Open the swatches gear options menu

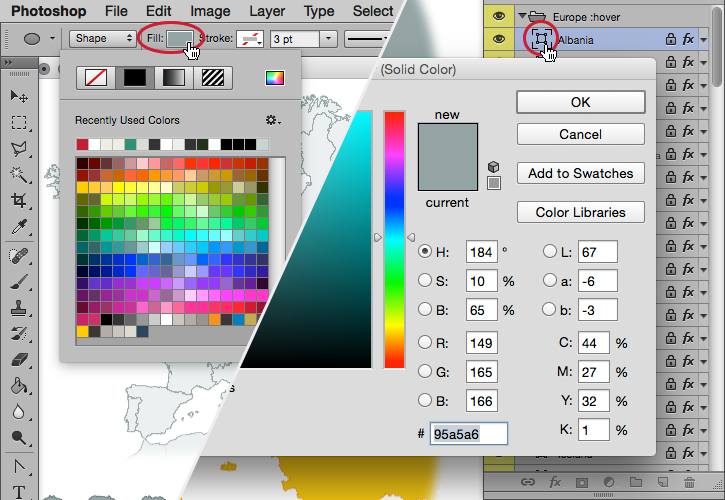[273, 120]
